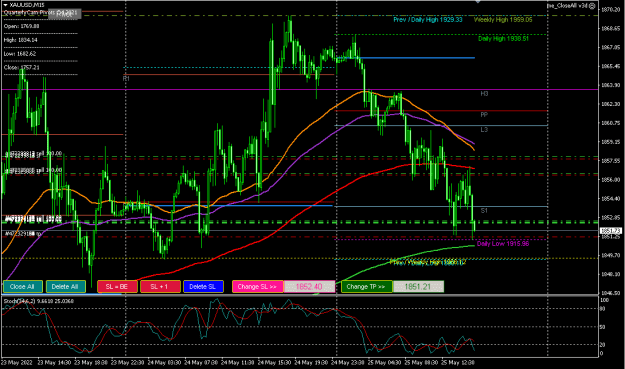Select the R1 pivot label
Image resolution: width=625 pixels, height=369 pixels.
pos(126,79)
